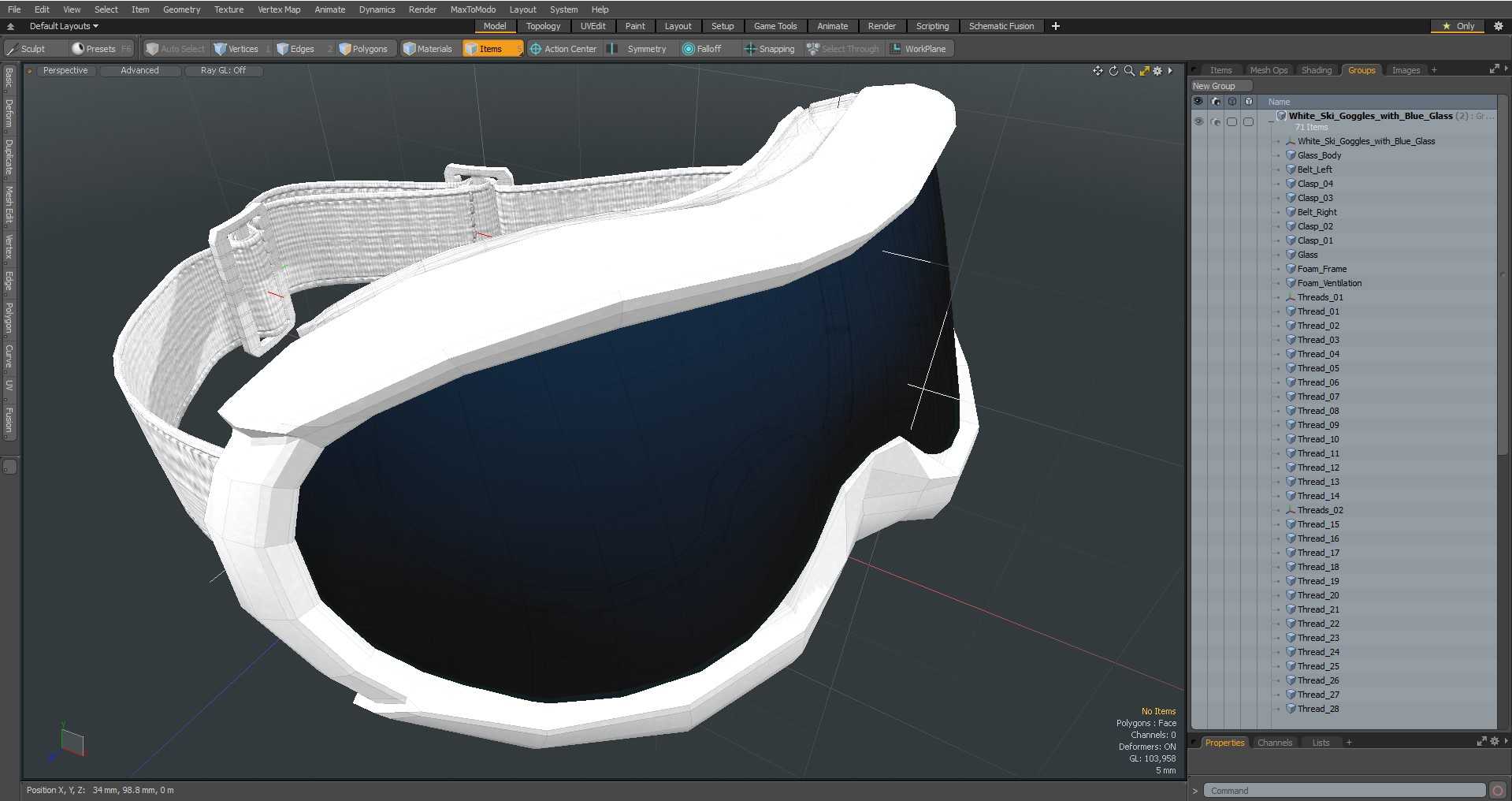Switch to Polygons selection mode
Viewport: 1512px width, 801px height.
[364, 49]
